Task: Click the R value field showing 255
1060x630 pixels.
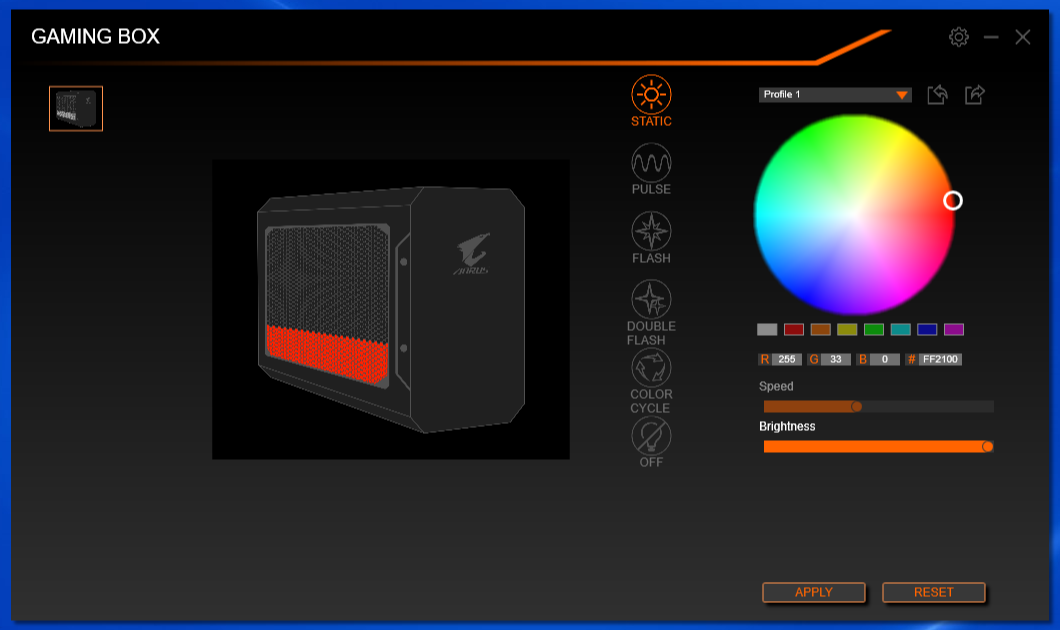Action: (787, 360)
